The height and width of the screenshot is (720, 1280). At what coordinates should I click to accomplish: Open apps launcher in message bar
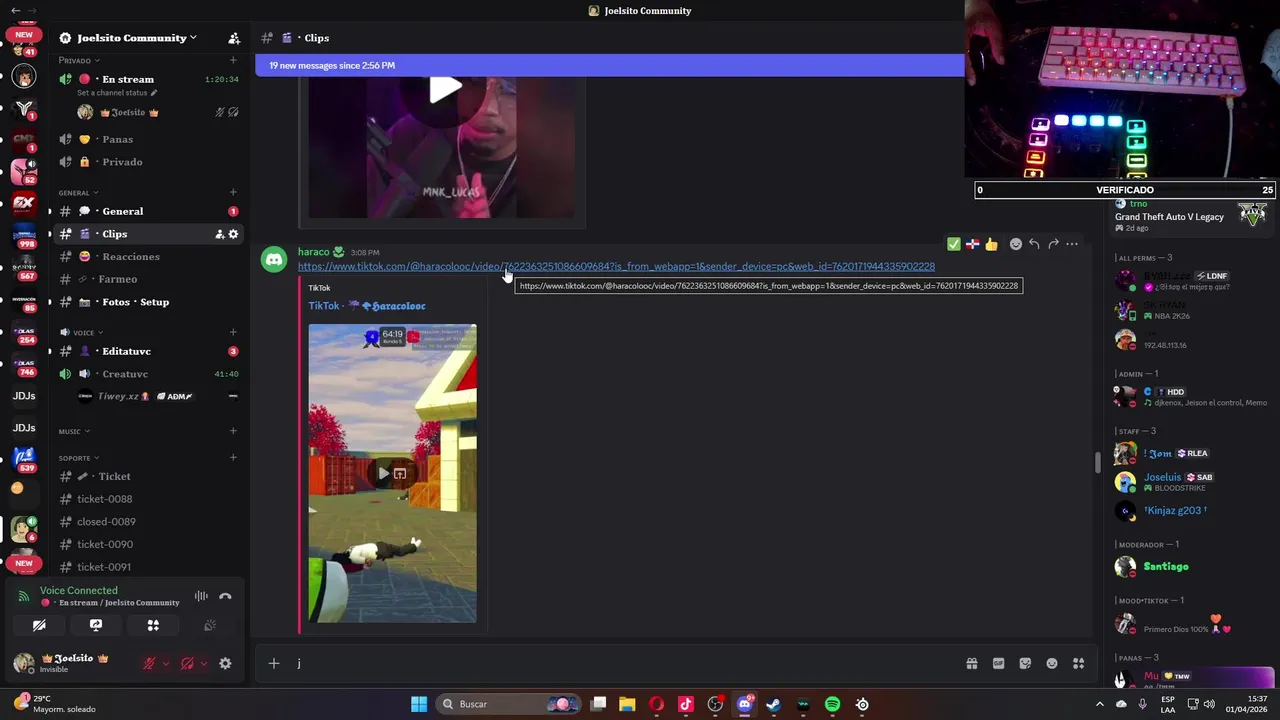pos(1078,663)
